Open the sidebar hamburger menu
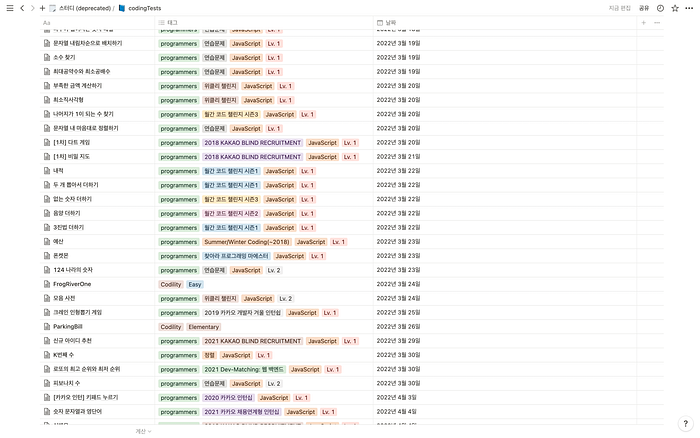The image size is (700, 438). click(10, 8)
